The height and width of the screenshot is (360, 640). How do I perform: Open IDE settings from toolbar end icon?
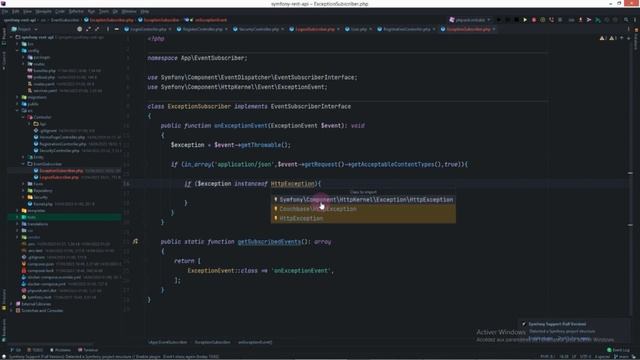click(635, 20)
